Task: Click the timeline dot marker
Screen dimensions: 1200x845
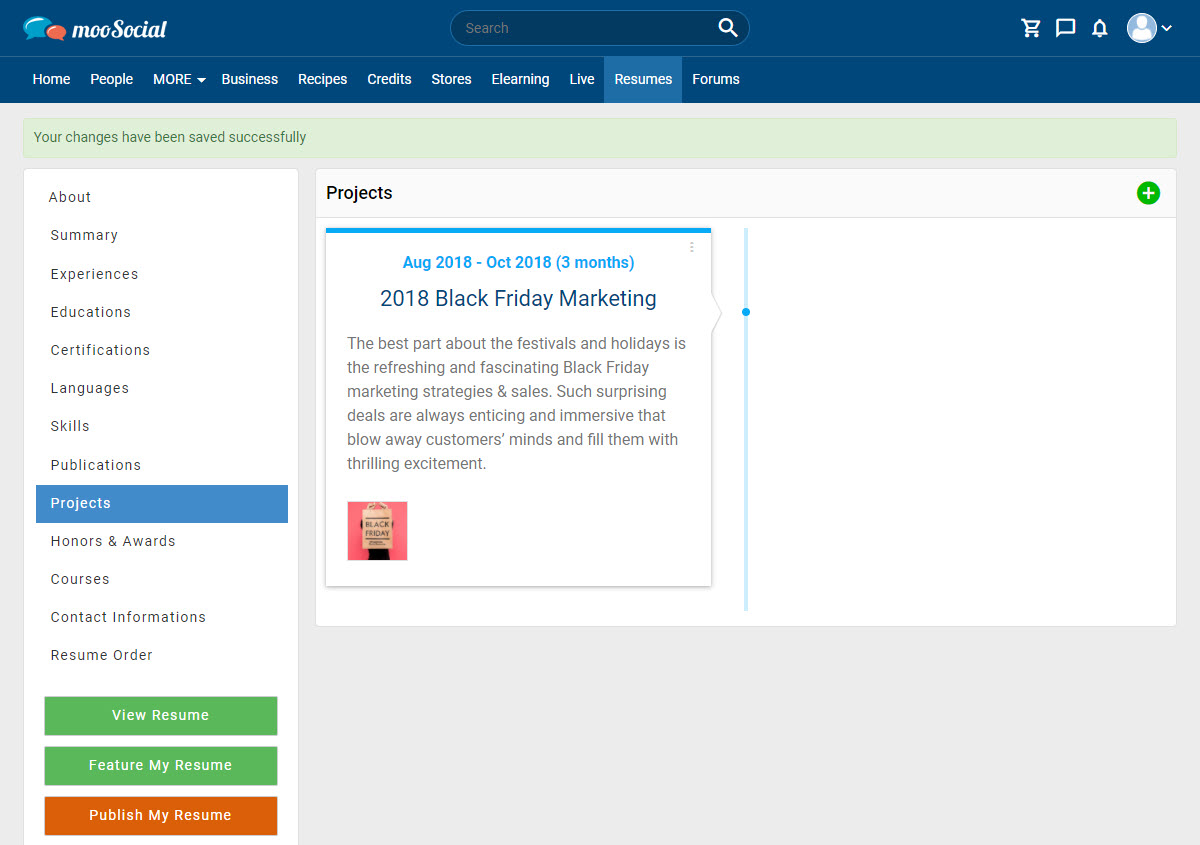Action: [746, 312]
